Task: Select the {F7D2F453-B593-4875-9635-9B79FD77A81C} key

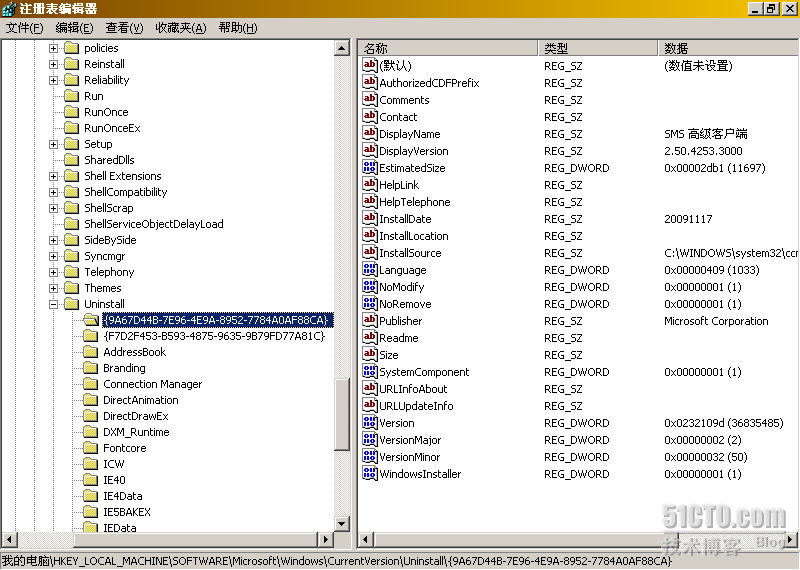Action: 214,336
